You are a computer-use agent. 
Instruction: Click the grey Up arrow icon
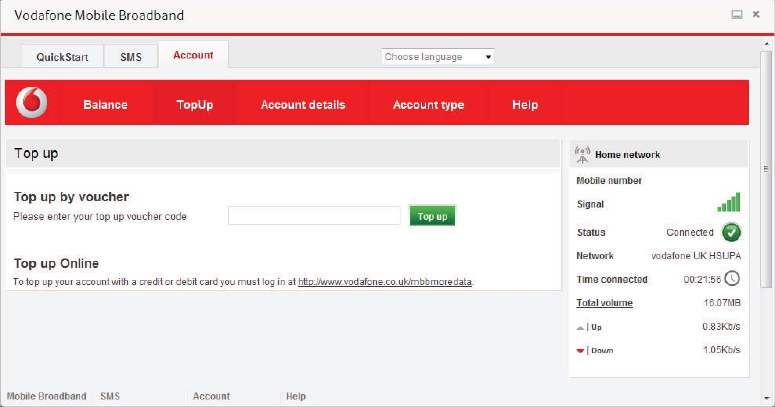(x=580, y=327)
